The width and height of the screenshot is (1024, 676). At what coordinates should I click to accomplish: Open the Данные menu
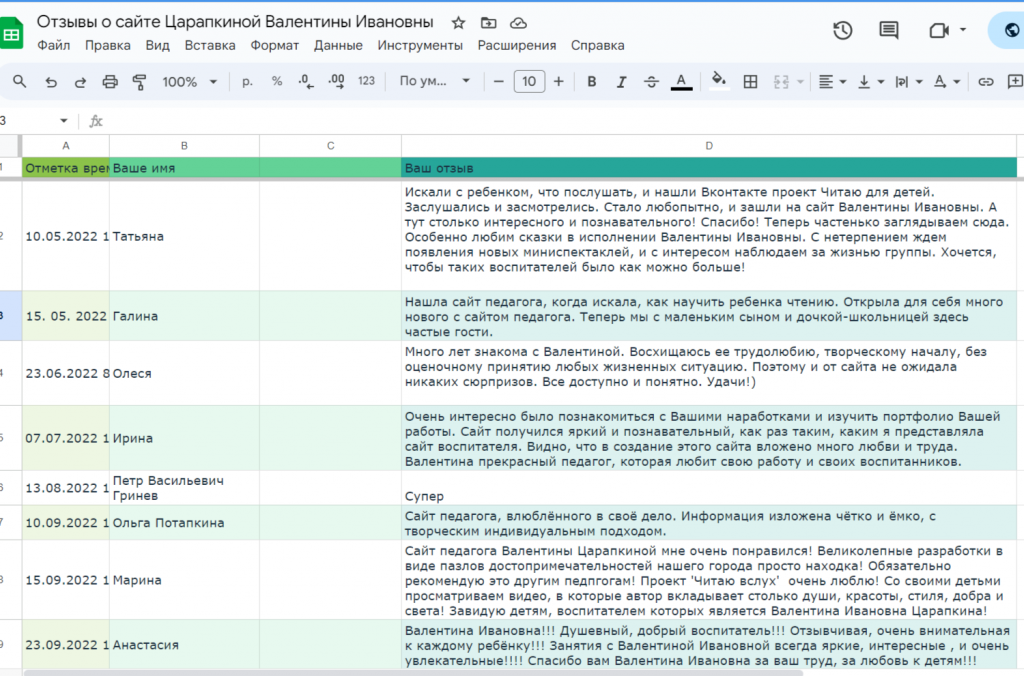338,45
